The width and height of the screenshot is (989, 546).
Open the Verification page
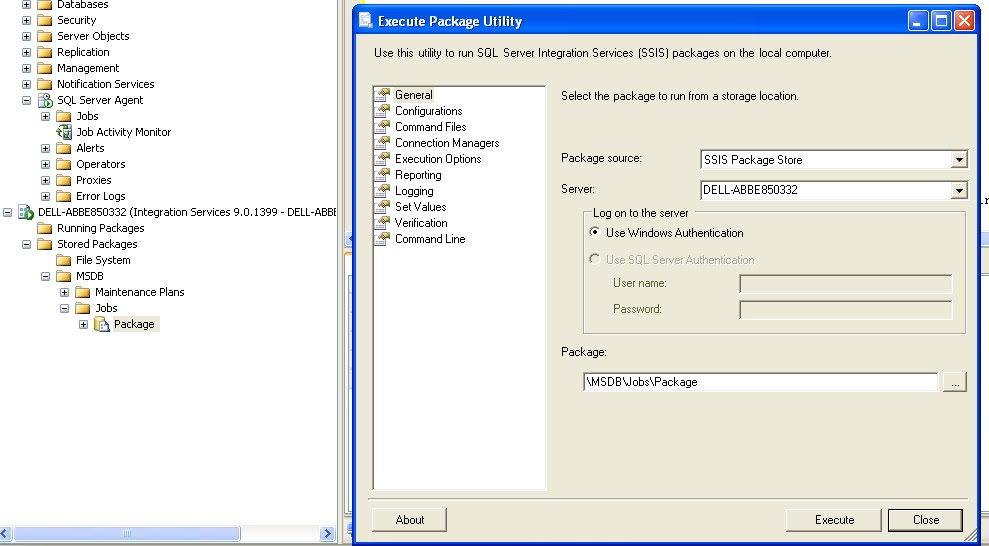tap(421, 223)
